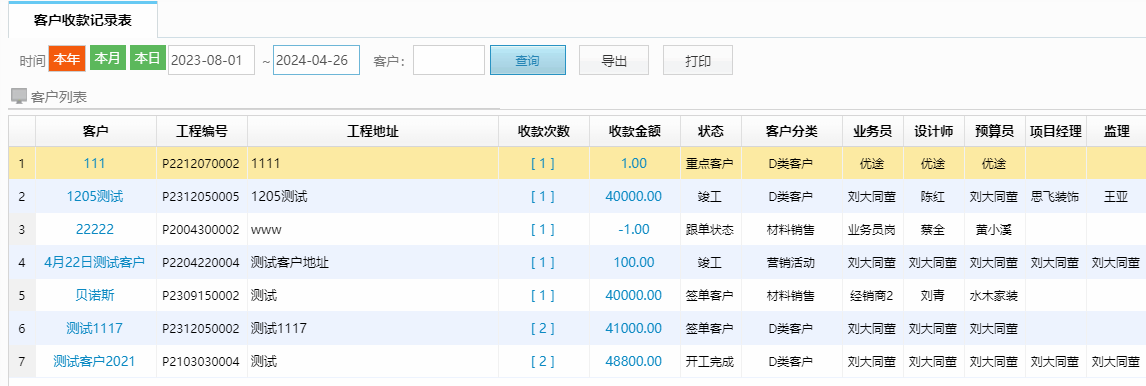The image size is (1146, 386).
Task: Select the 本日 time filter
Action: click(148, 59)
